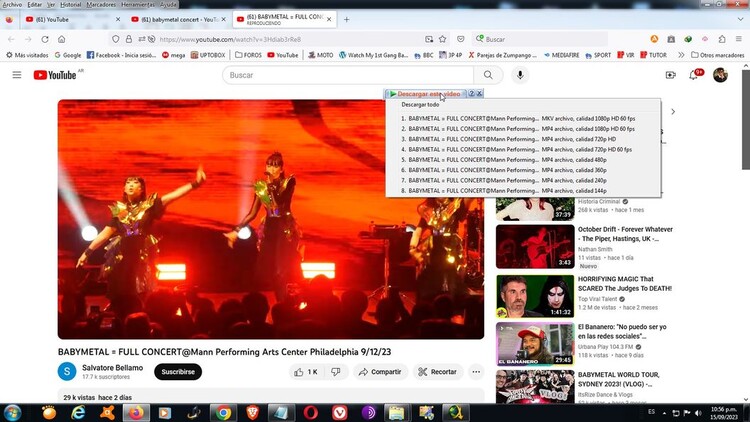Open the YouTube hamburger guide menu
The image size is (750, 422).
tap(17, 75)
